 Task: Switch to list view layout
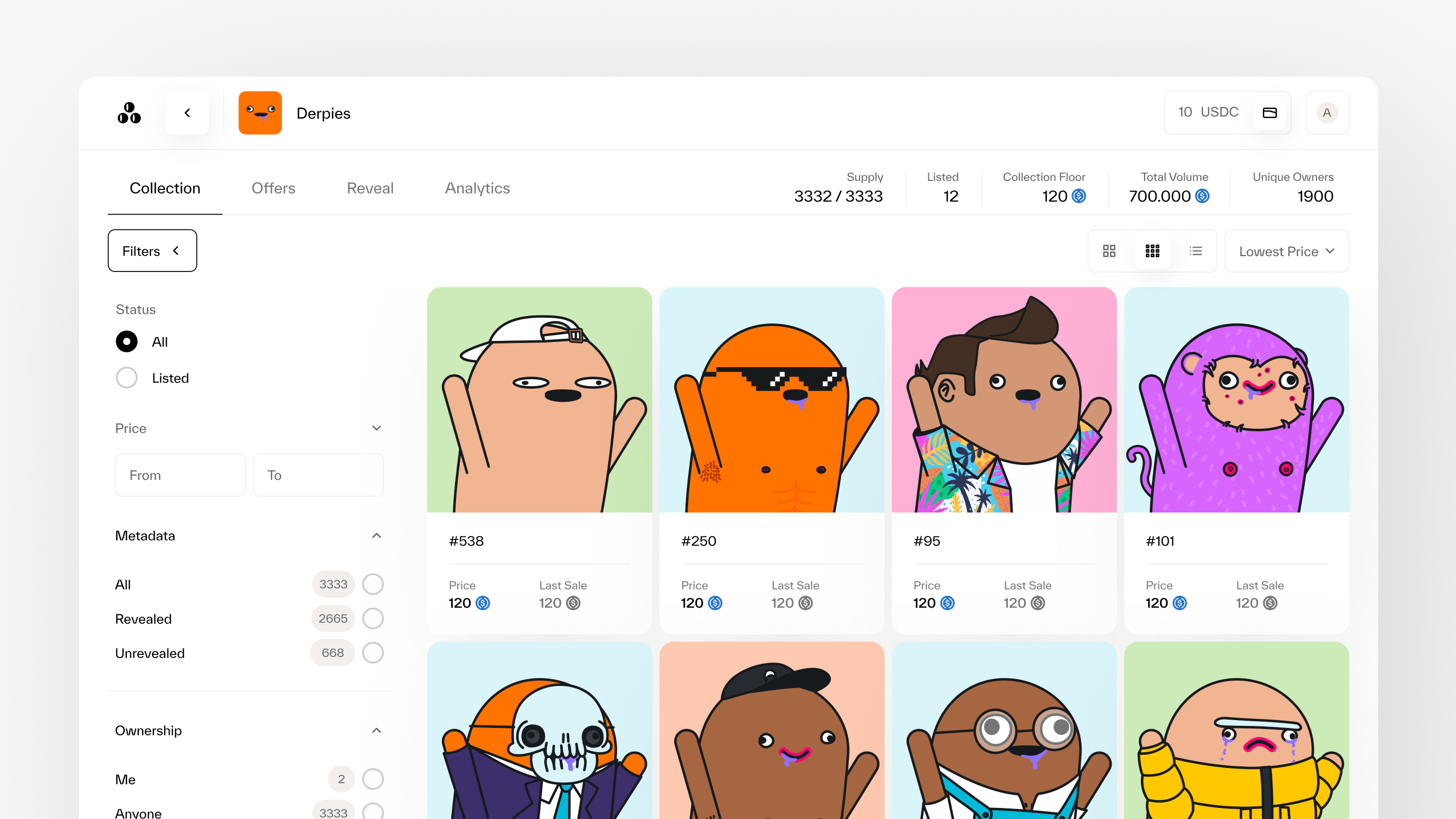[1196, 251]
